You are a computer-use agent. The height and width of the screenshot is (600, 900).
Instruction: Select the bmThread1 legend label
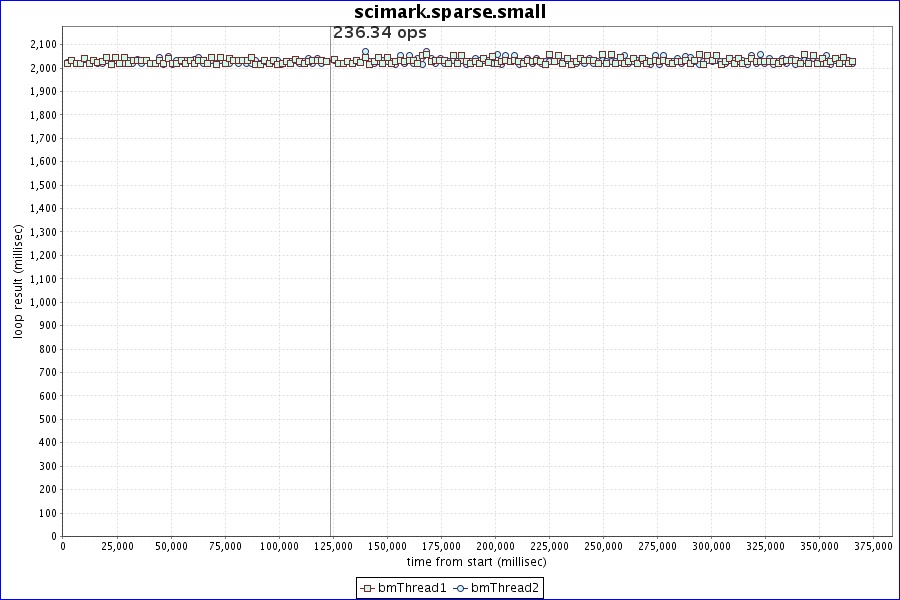[x=412, y=588]
